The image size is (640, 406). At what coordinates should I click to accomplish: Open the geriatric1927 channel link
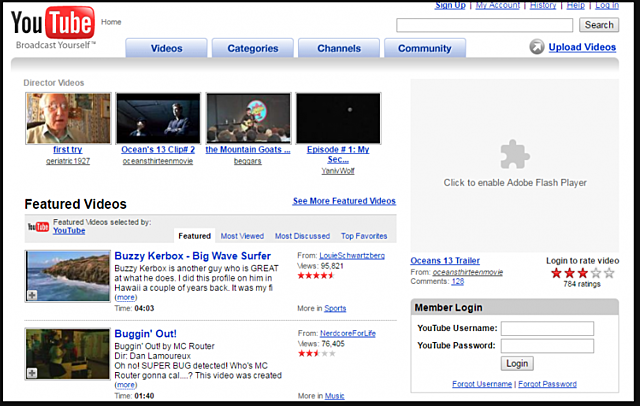tap(68, 161)
